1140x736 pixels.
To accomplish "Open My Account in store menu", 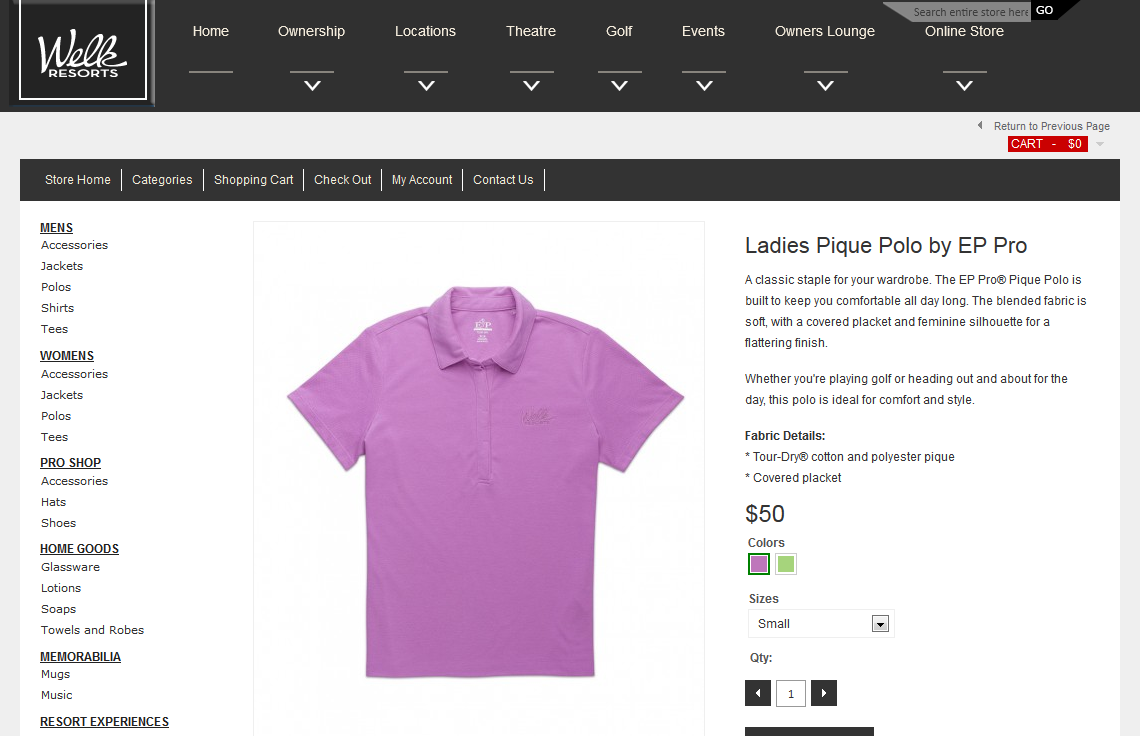I will click(x=422, y=180).
